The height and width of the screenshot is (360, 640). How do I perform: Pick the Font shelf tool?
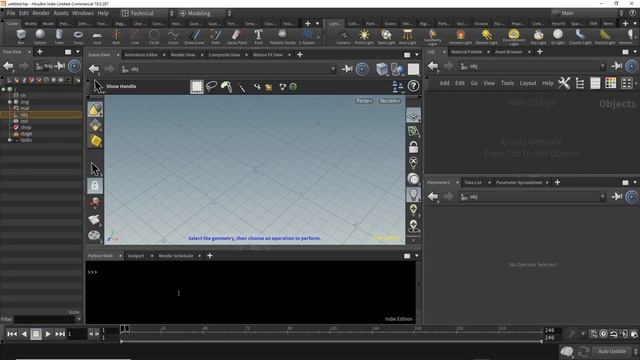coord(258,36)
